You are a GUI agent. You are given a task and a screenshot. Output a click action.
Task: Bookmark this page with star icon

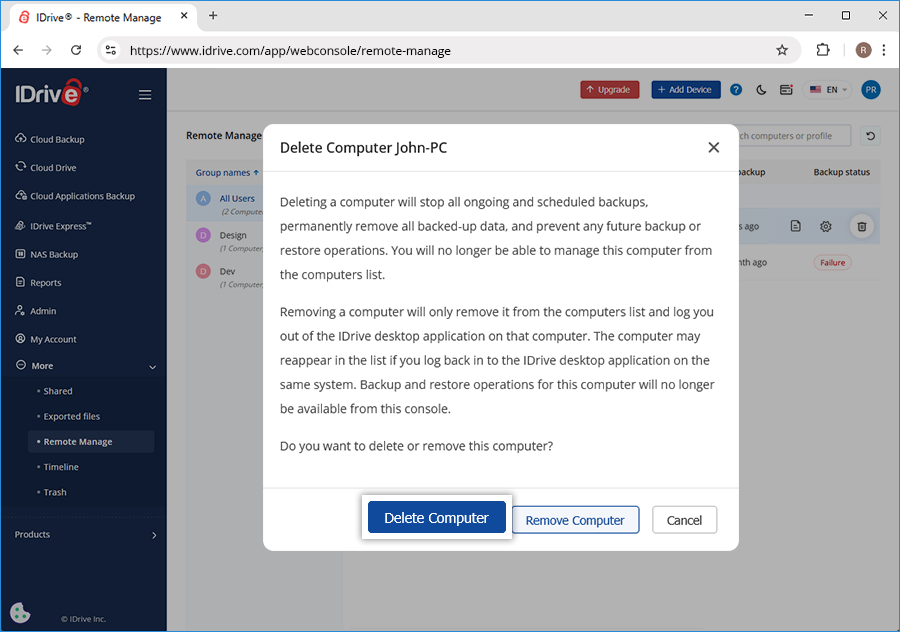click(782, 51)
